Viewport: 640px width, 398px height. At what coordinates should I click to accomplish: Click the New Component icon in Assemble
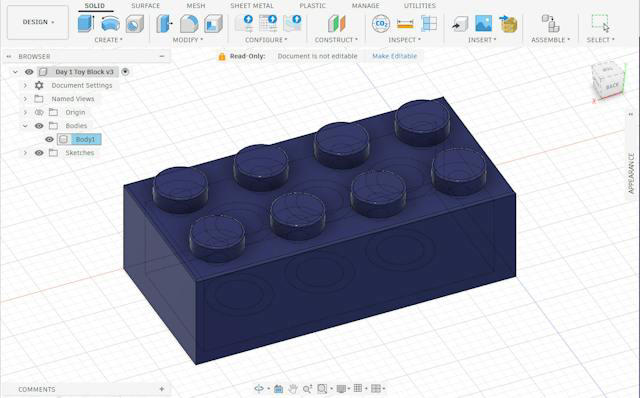click(x=551, y=23)
